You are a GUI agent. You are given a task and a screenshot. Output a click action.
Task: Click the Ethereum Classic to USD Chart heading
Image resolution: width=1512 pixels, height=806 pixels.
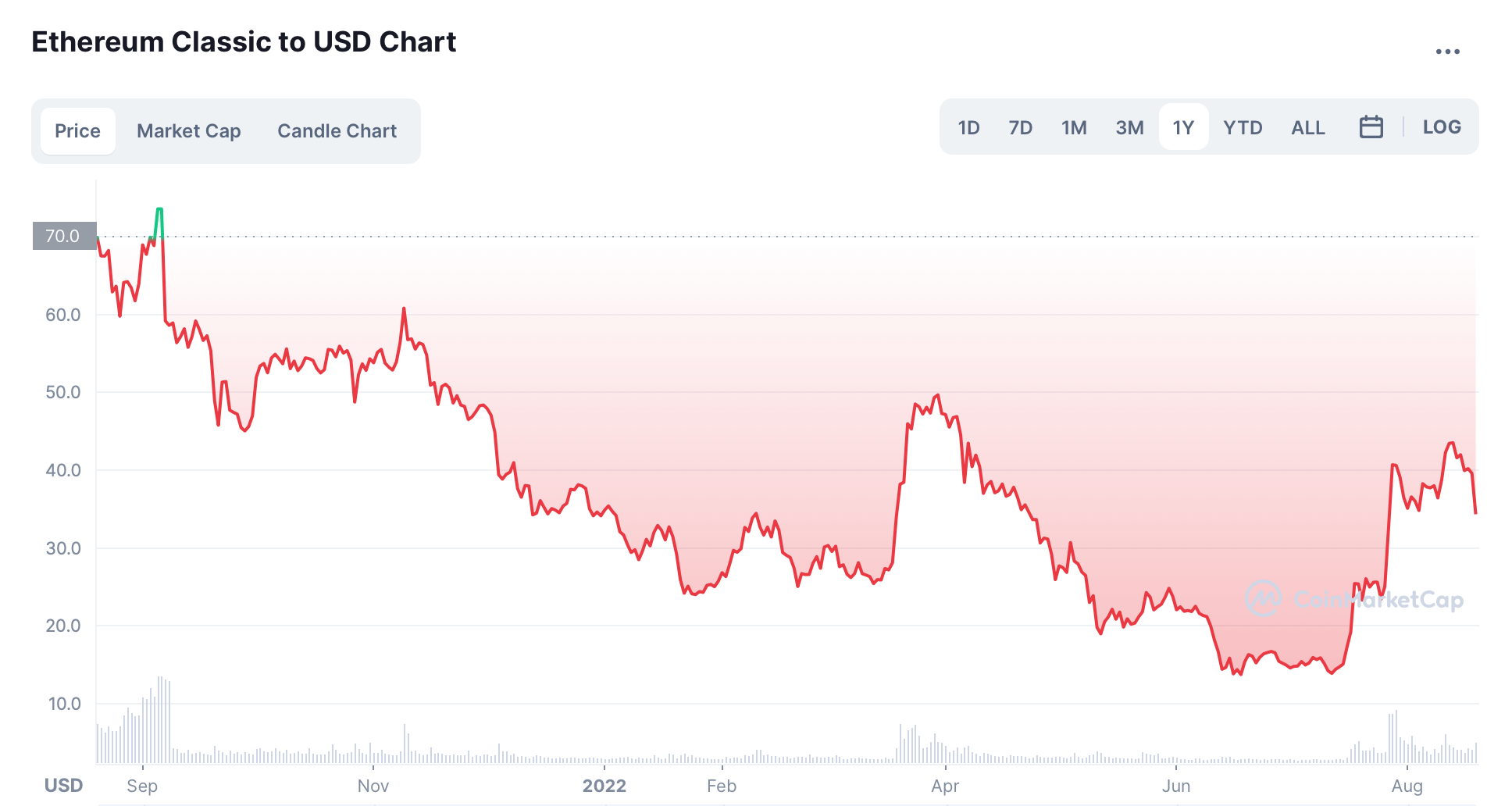tap(244, 42)
